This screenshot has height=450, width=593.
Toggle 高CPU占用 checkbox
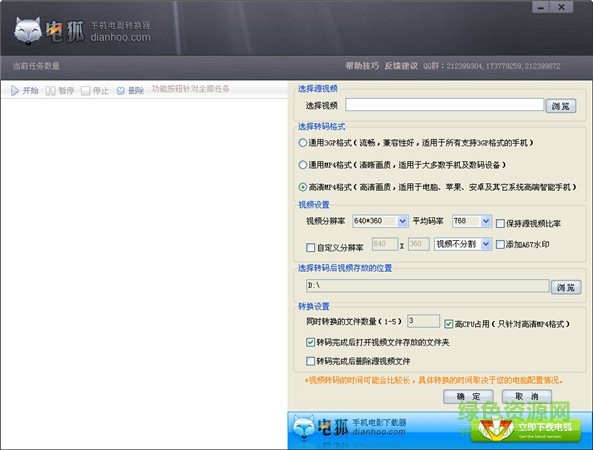point(449,324)
